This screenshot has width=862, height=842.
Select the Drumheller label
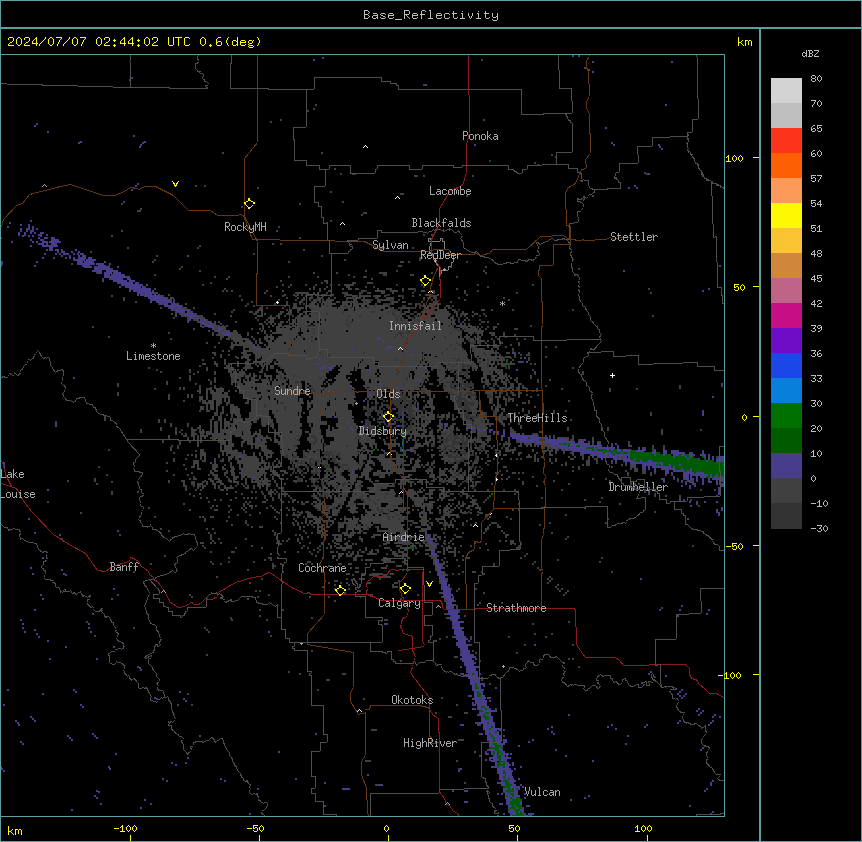click(x=638, y=487)
